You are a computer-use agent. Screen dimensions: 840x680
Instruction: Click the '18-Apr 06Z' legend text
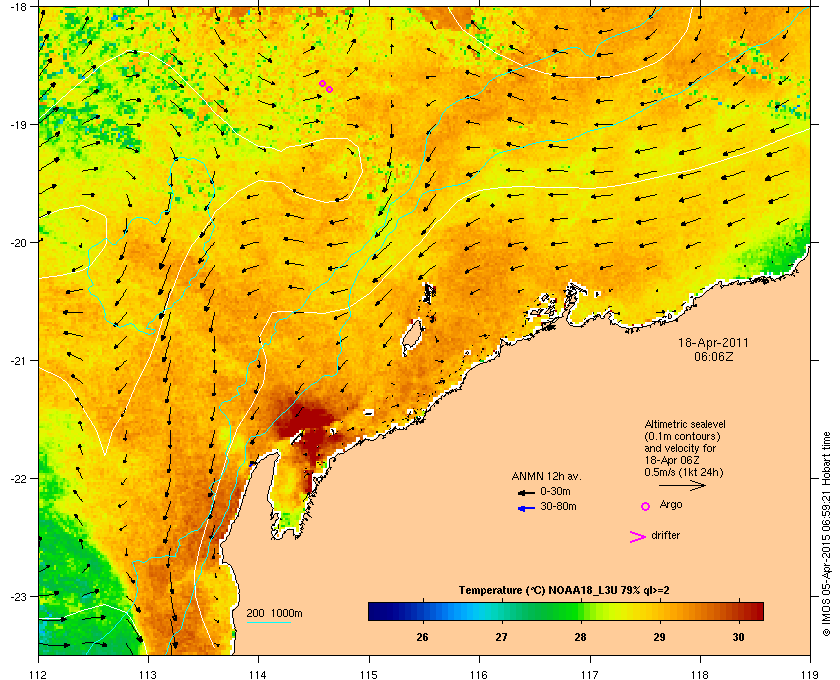click(672, 460)
